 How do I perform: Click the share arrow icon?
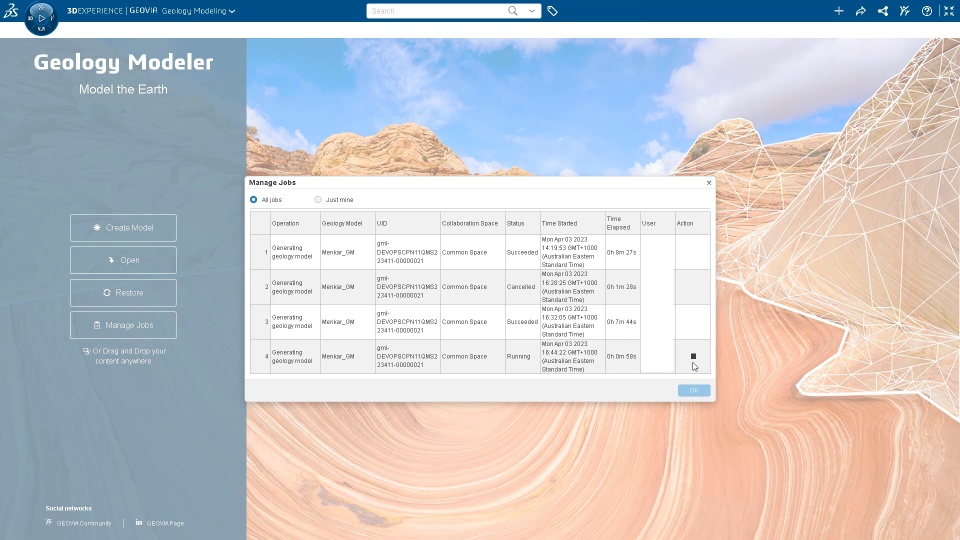861,11
